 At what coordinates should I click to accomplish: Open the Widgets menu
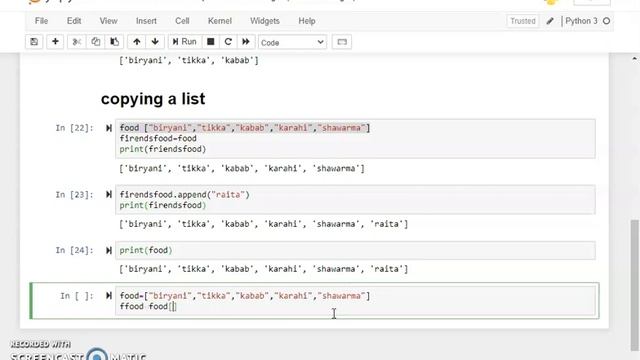tap(265, 21)
